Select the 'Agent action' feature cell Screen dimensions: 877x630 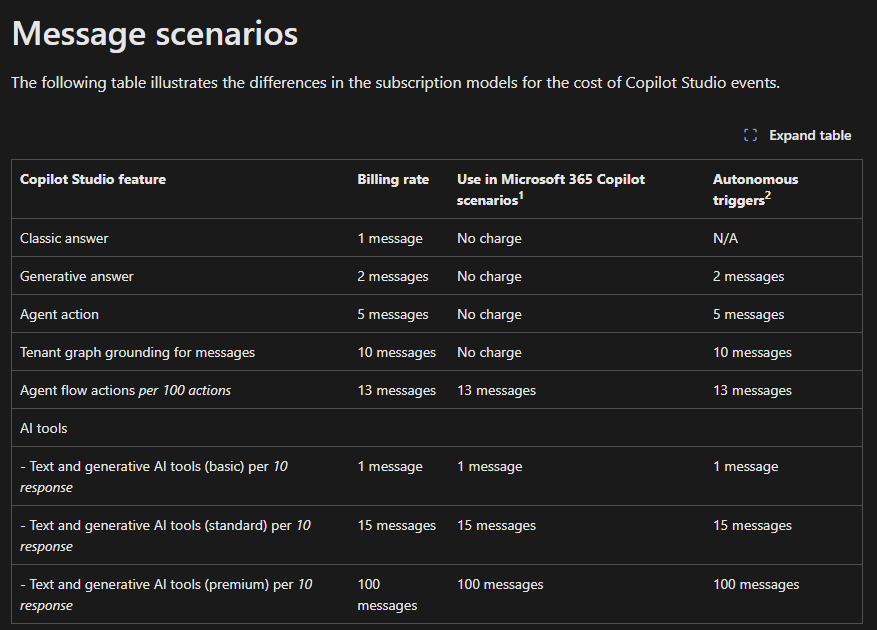pos(59,314)
